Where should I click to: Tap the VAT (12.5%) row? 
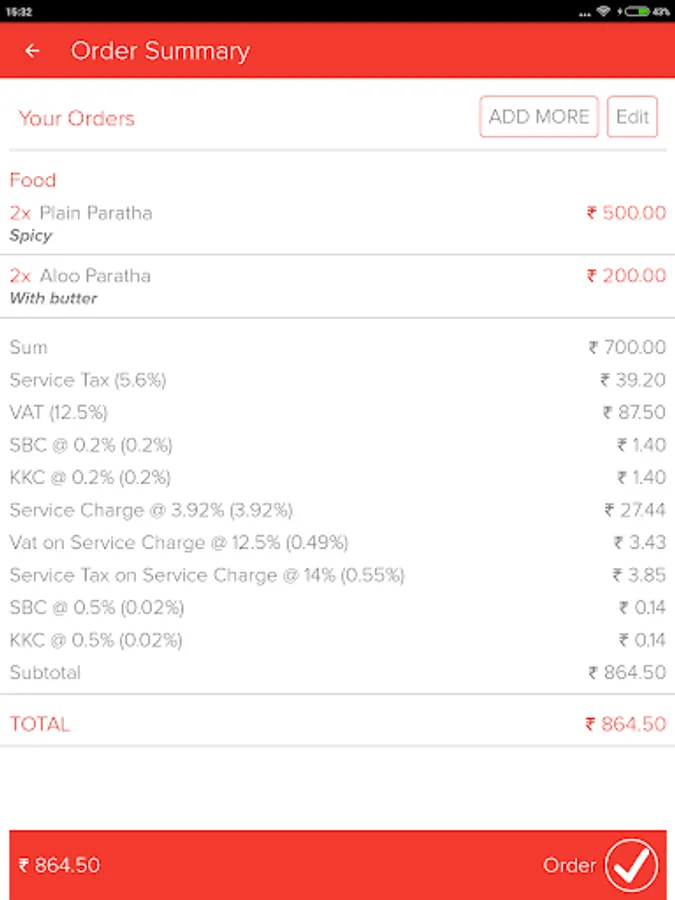(338, 412)
